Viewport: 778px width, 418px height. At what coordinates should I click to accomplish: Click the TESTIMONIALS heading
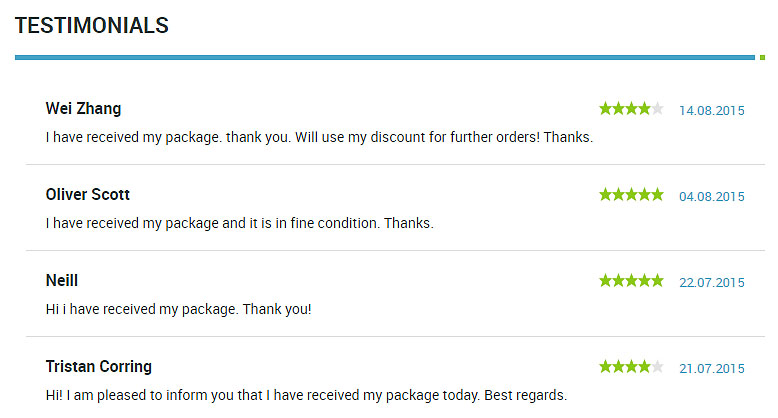(92, 25)
